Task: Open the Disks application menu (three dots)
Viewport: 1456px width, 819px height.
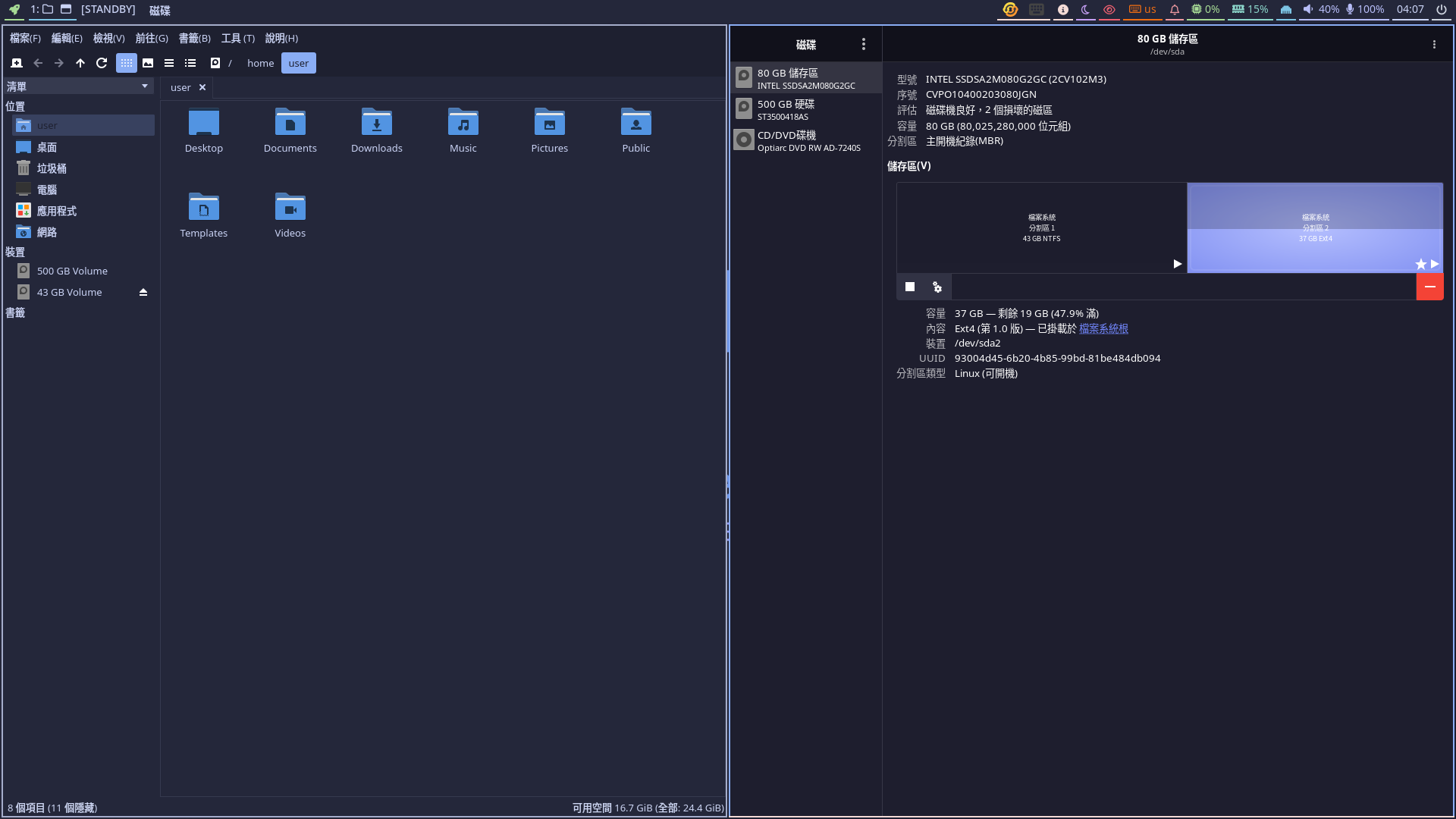Action: coord(863,44)
